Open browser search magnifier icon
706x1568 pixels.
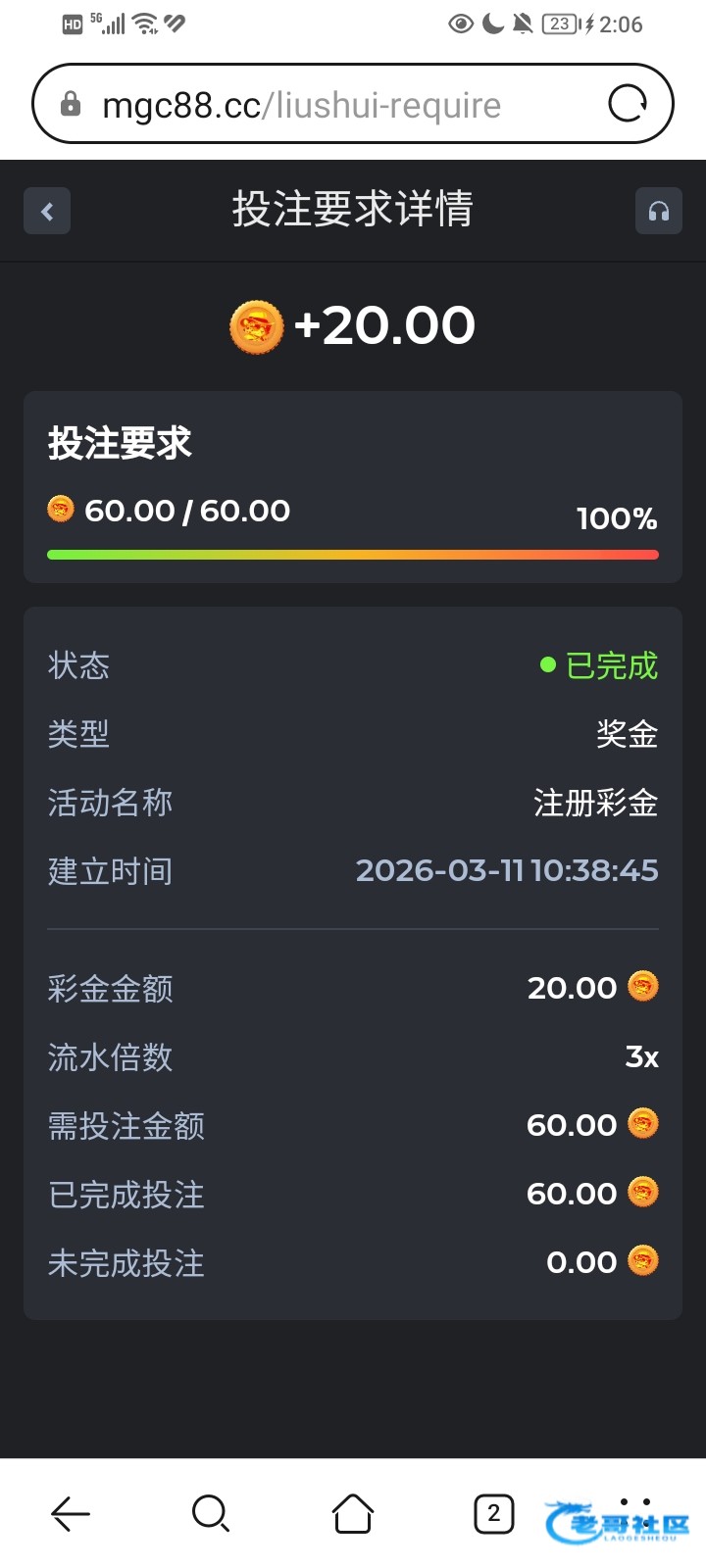pos(211,1514)
